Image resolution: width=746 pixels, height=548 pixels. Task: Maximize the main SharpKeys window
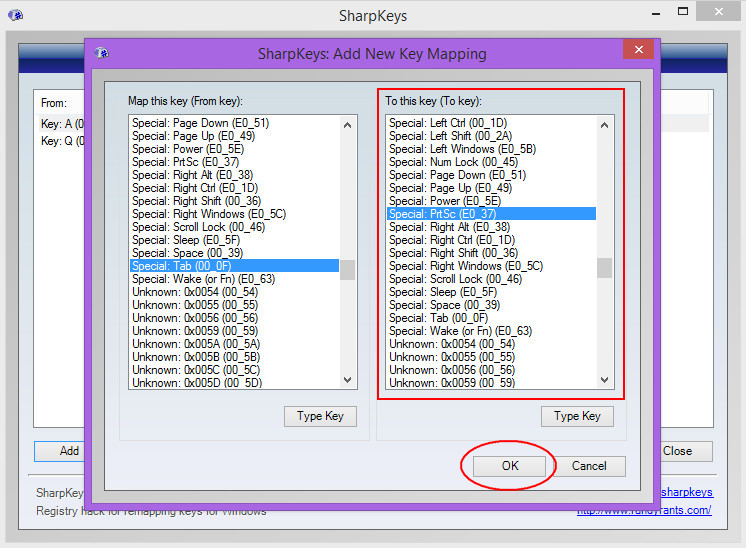click(683, 11)
